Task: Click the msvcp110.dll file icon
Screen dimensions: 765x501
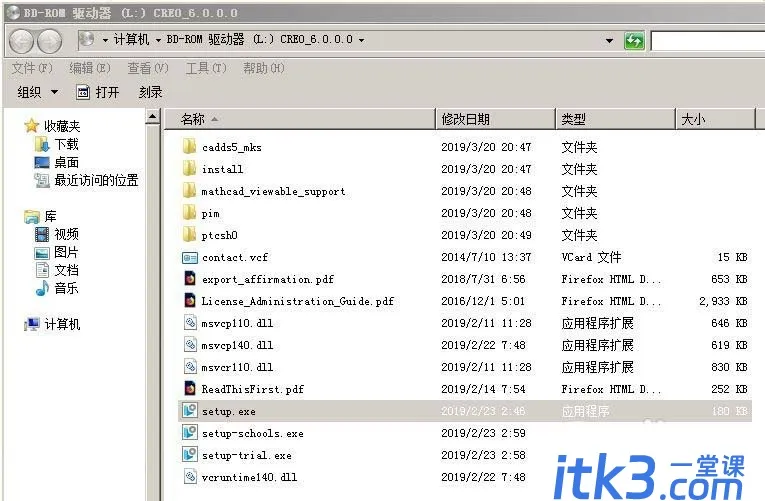Action: pyautogui.click(x=190, y=322)
